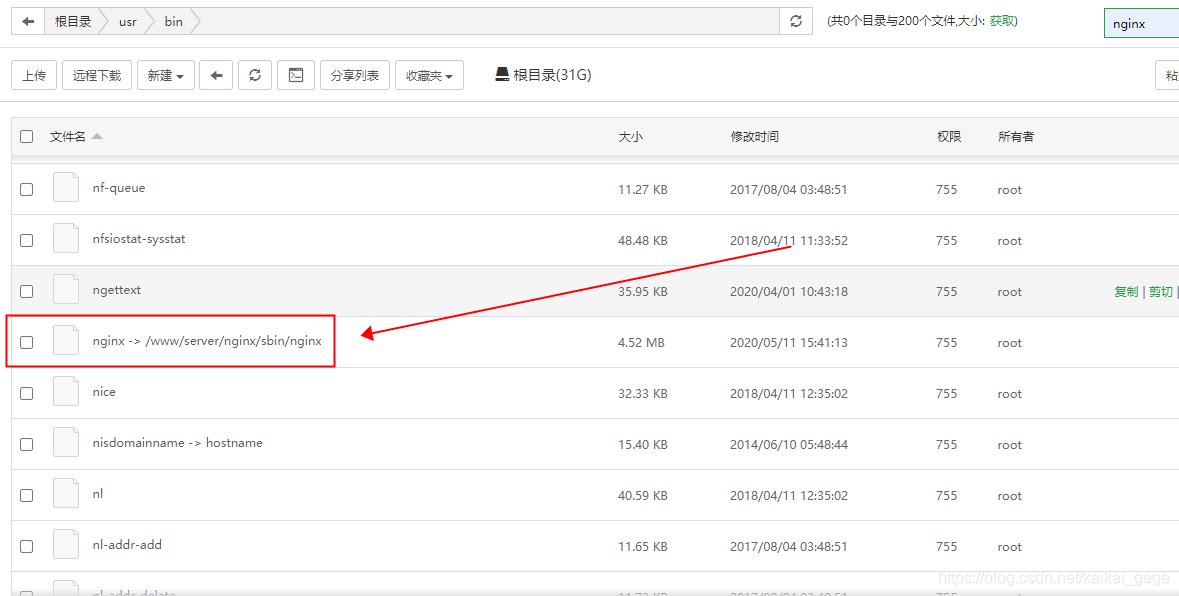Open the terminal icon button
The width and height of the screenshot is (1179, 596).
(x=296, y=75)
